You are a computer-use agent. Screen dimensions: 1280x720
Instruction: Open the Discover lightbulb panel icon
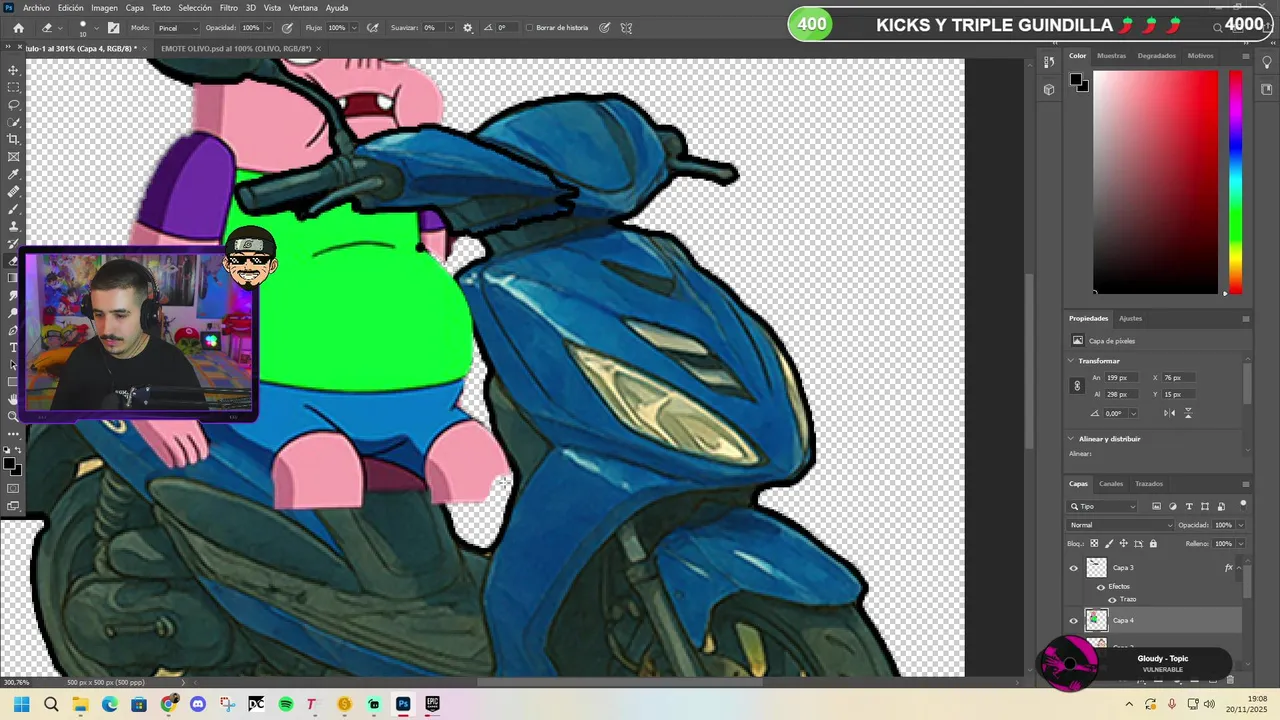click(1267, 62)
